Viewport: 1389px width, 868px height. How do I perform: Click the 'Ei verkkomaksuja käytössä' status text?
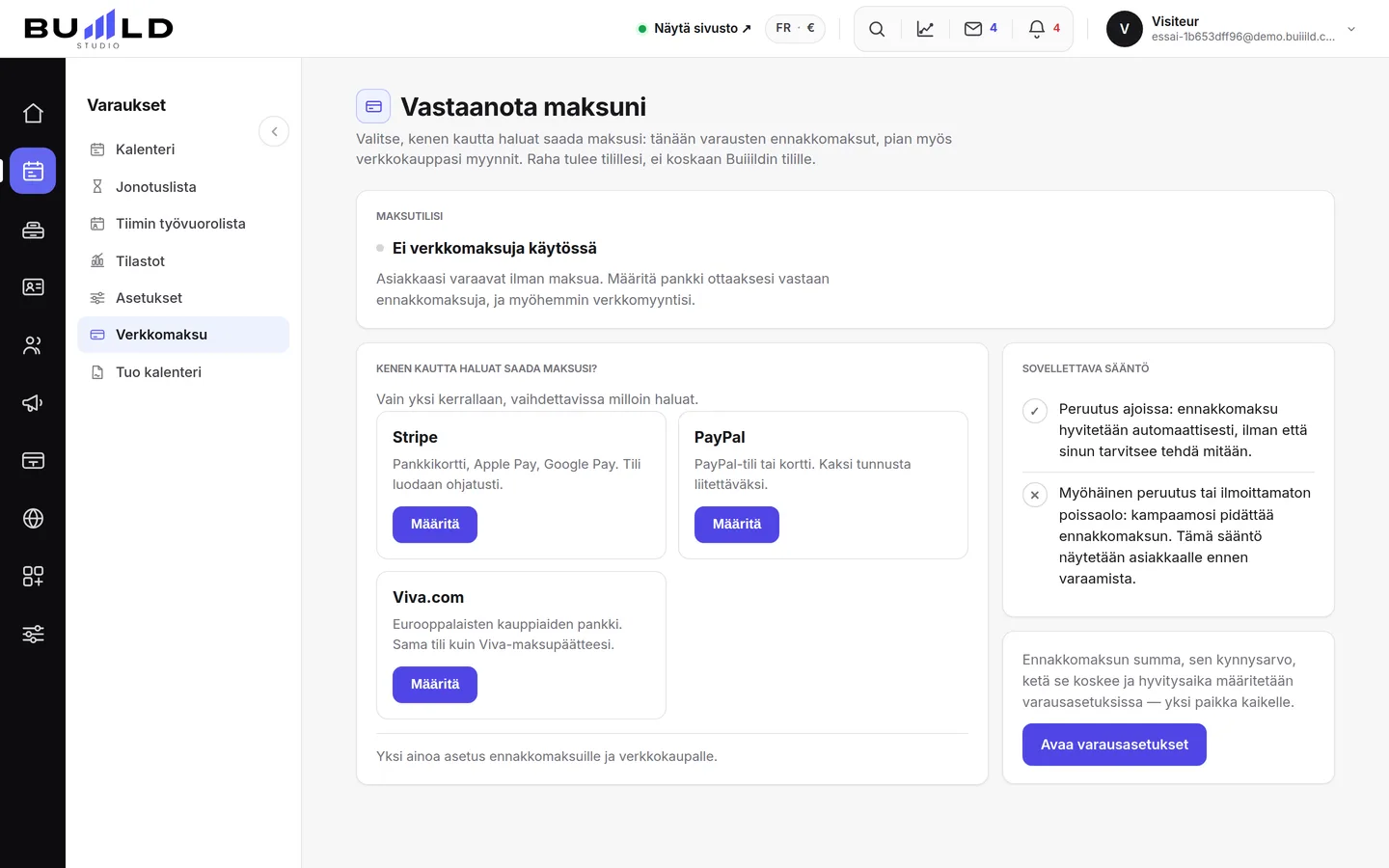pos(495,248)
